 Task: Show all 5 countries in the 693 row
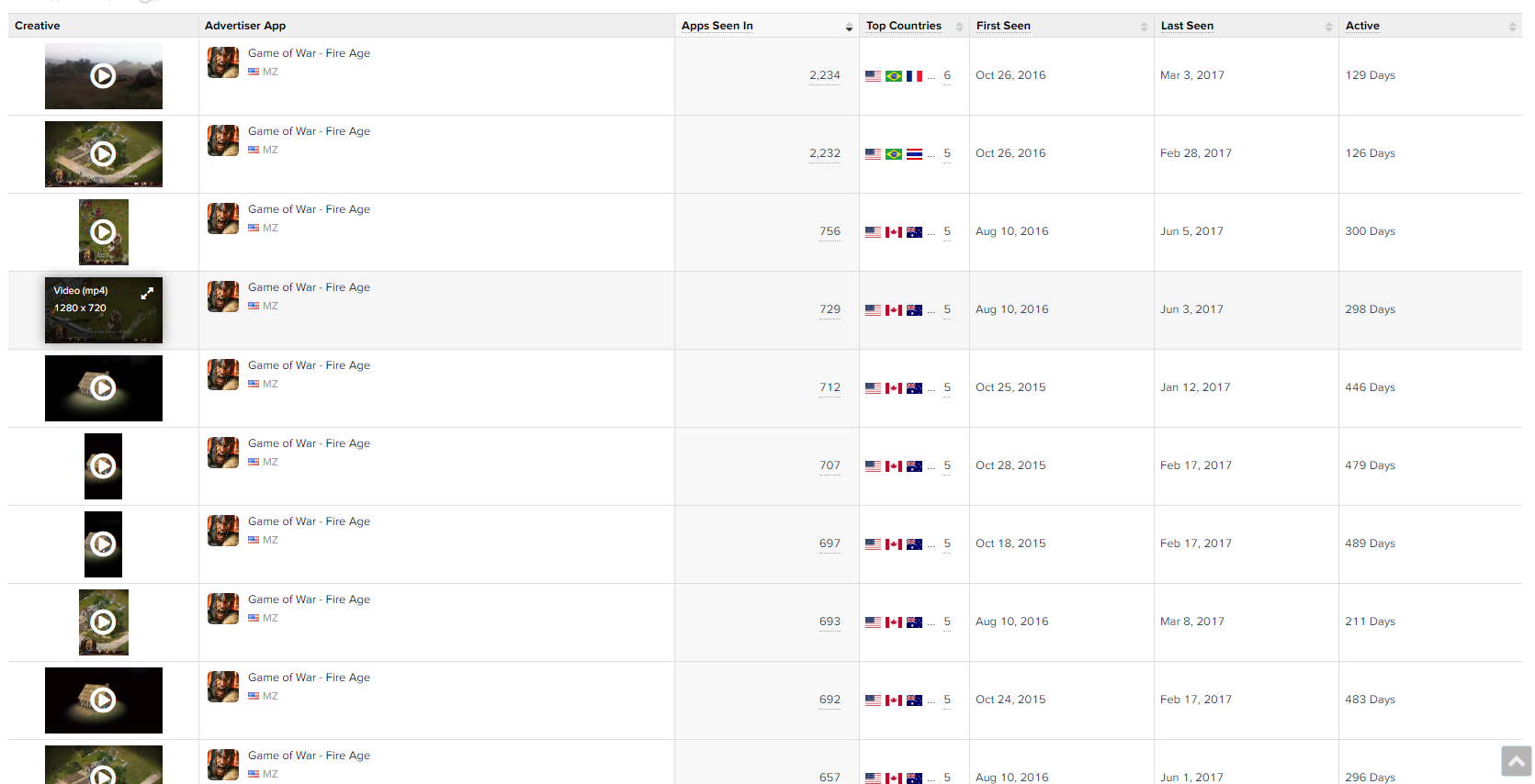point(947,622)
